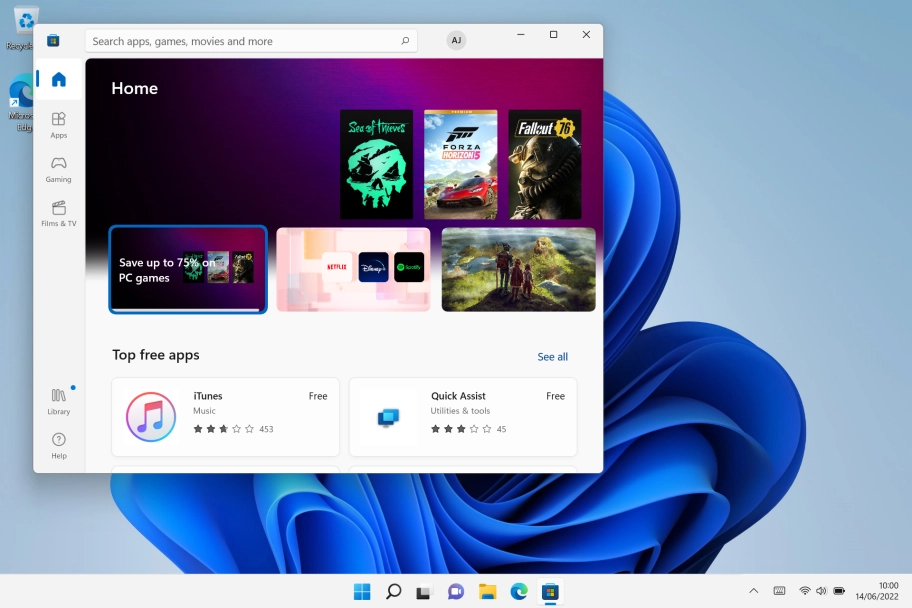This screenshot has width=912, height=608.
Task: Select Save up to 75% banner
Action: (x=188, y=269)
